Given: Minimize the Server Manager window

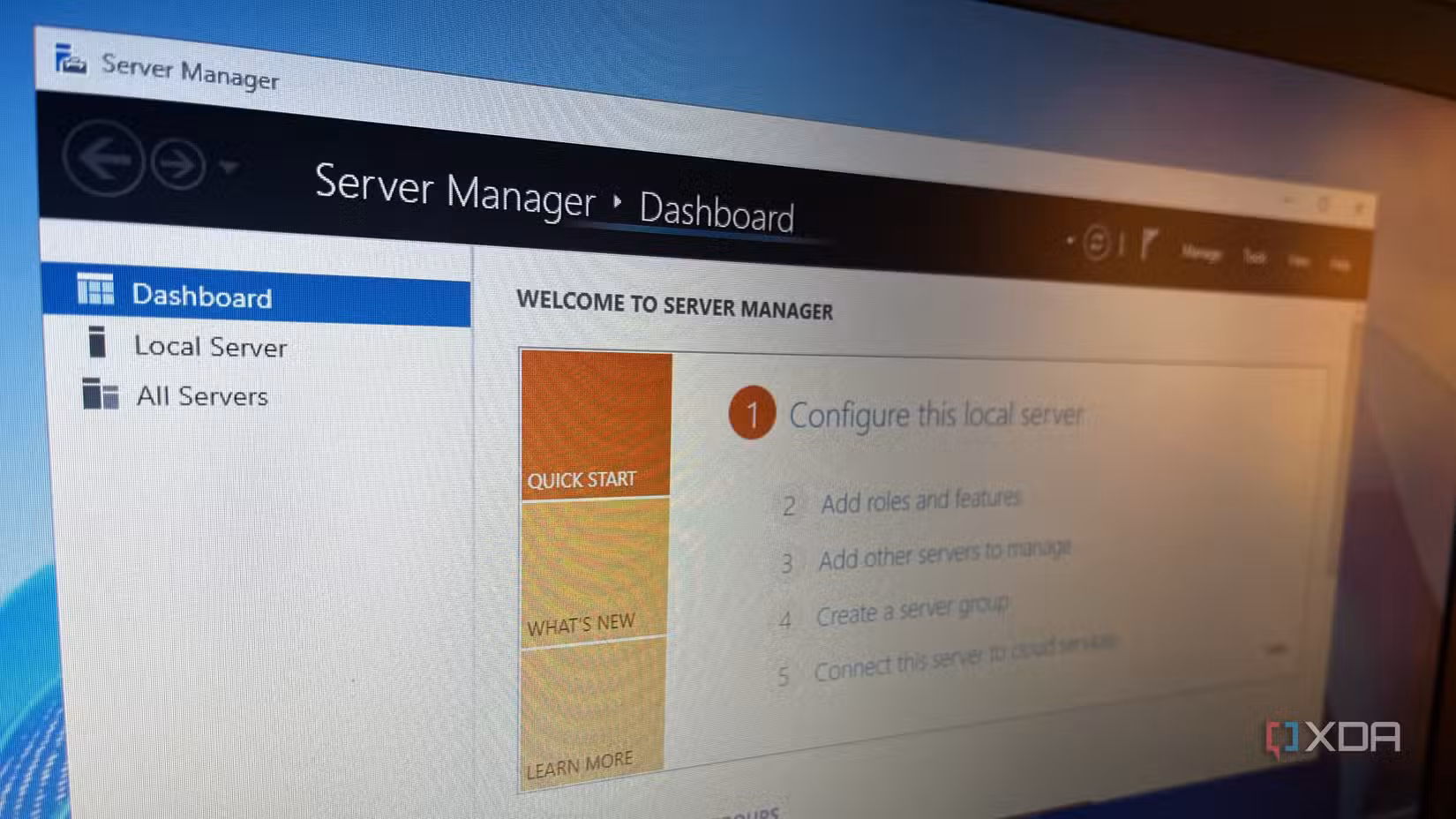Looking at the screenshot, I should click(x=1290, y=202).
